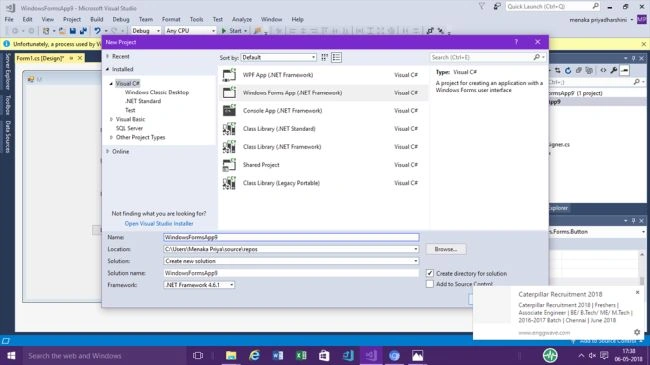
Task: Expand the Visual Basic tree node
Action: click(111, 119)
